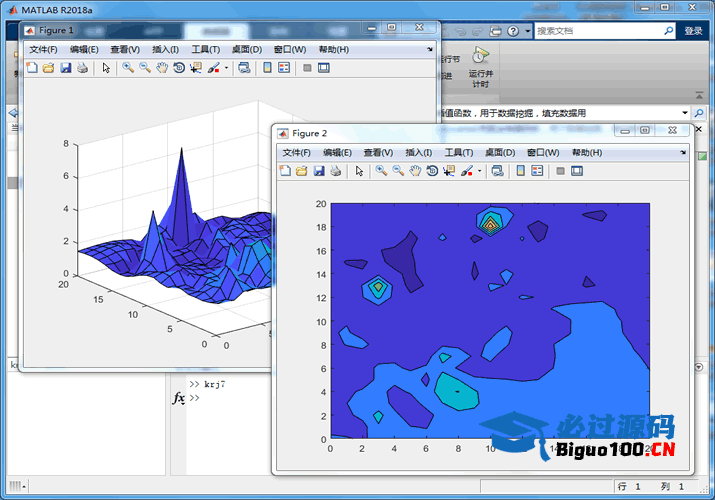Click Link Plot icon in Figure 1

click(244, 68)
